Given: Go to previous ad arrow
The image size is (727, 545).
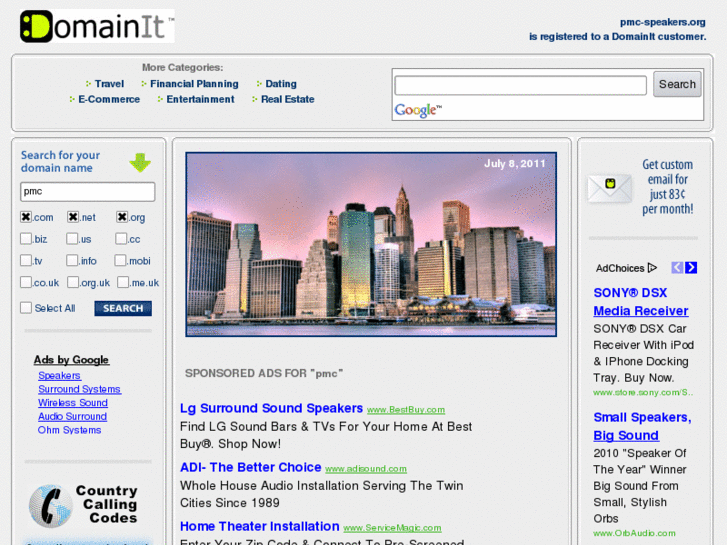Looking at the screenshot, I should [x=677, y=268].
